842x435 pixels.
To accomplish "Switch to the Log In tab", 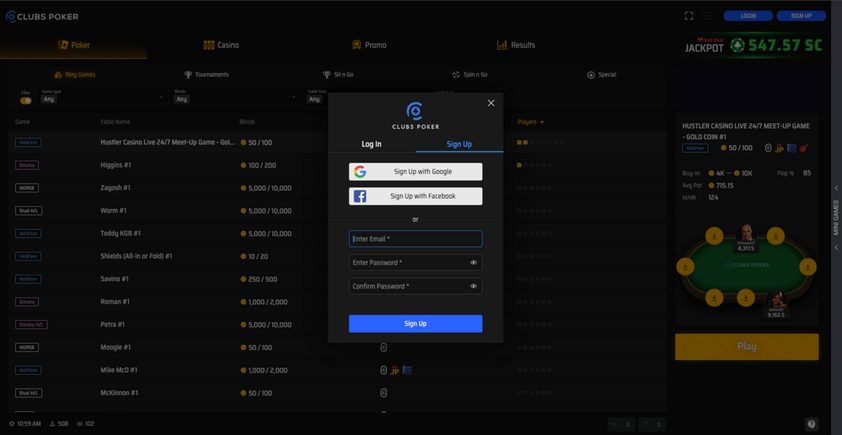I will click(372, 144).
